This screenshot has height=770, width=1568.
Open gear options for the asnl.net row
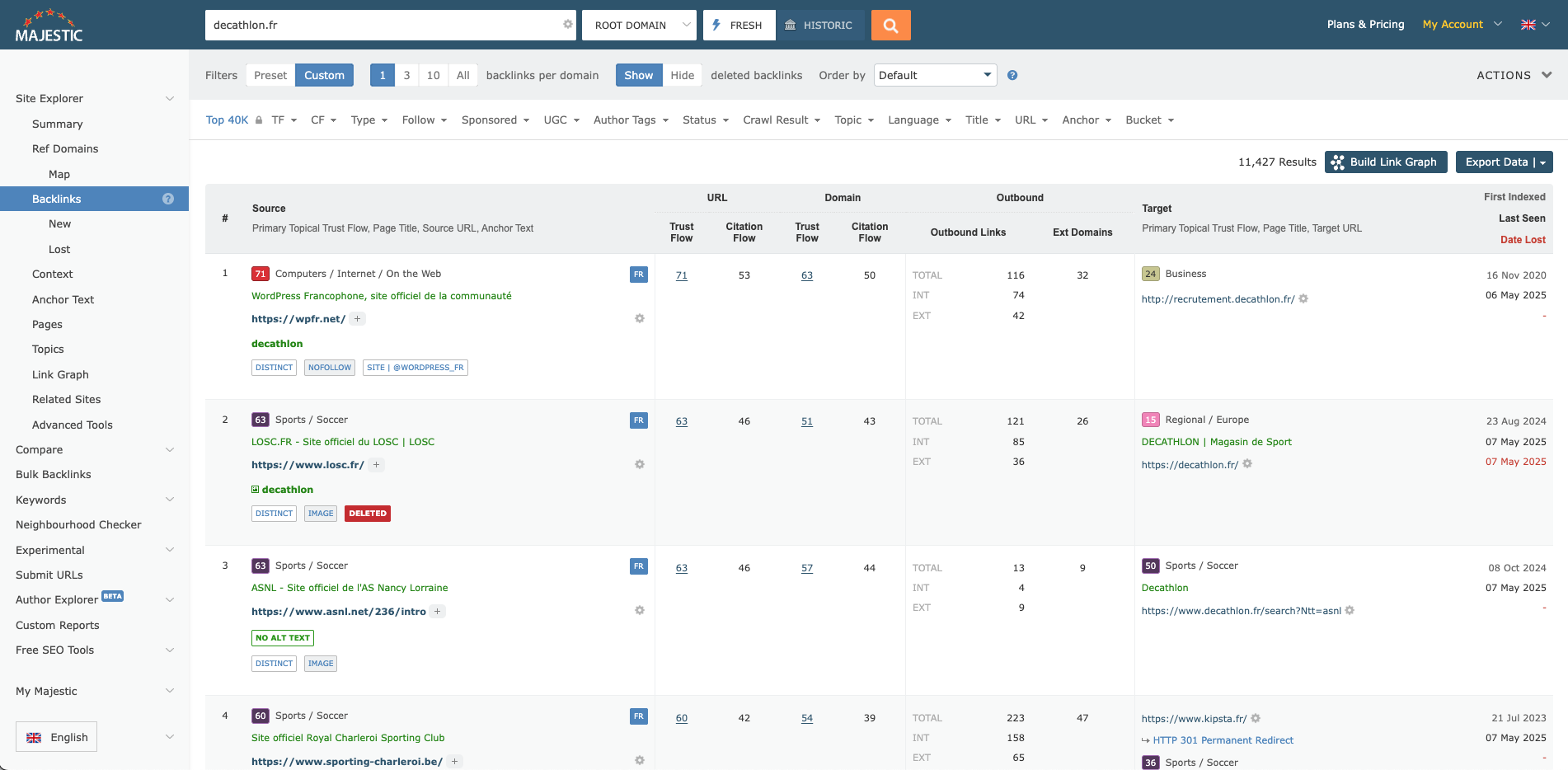click(x=640, y=610)
